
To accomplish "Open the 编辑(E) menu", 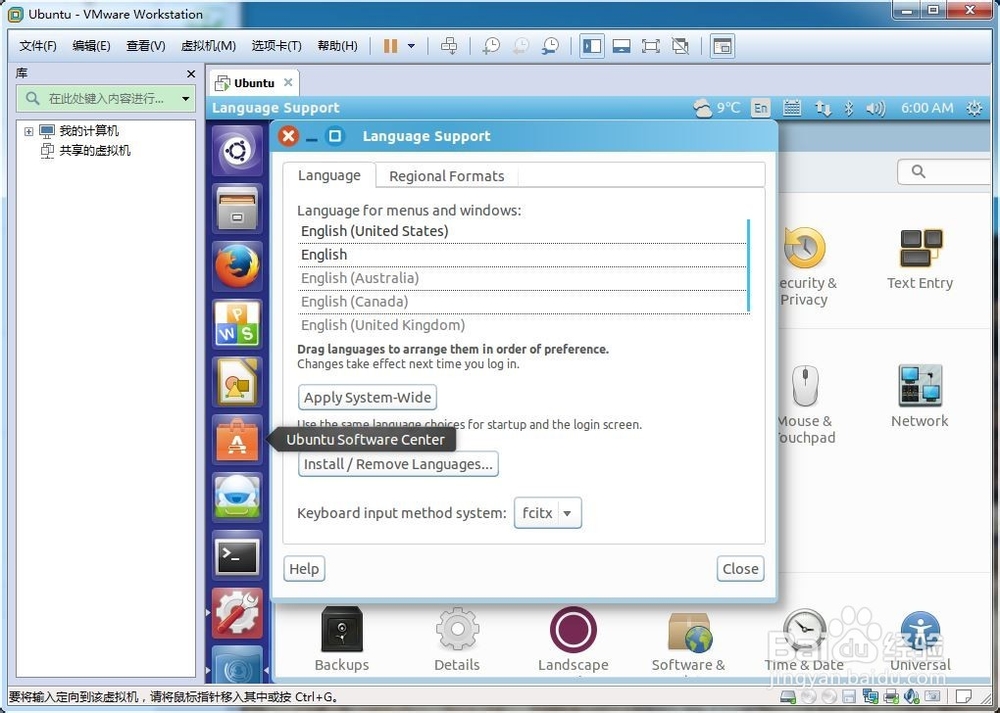I will click(x=91, y=46).
